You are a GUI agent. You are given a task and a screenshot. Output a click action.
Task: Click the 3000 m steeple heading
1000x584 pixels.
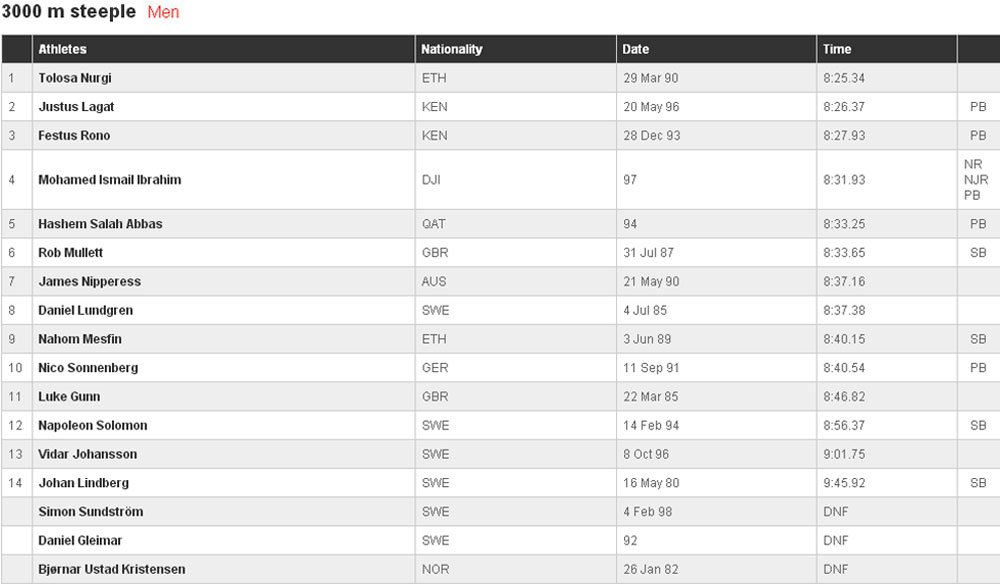click(x=69, y=12)
